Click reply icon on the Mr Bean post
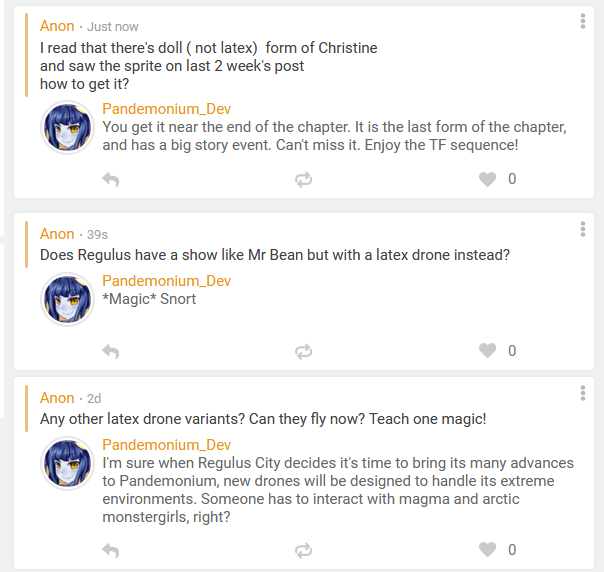Image resolution: width=604 pixels, height=572 pixels. coord(111,351)
